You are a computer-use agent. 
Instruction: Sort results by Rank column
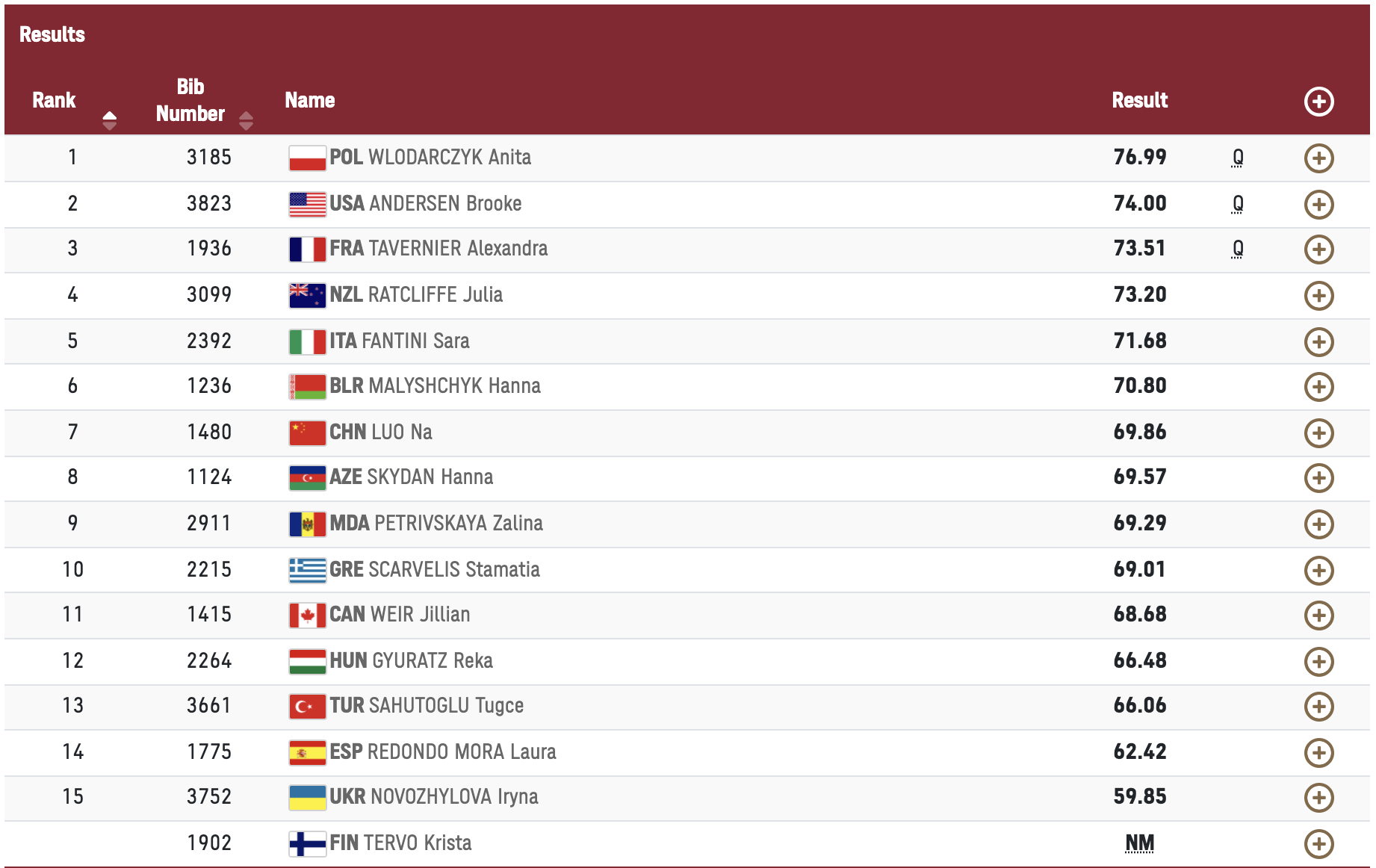tap(109, 120)
